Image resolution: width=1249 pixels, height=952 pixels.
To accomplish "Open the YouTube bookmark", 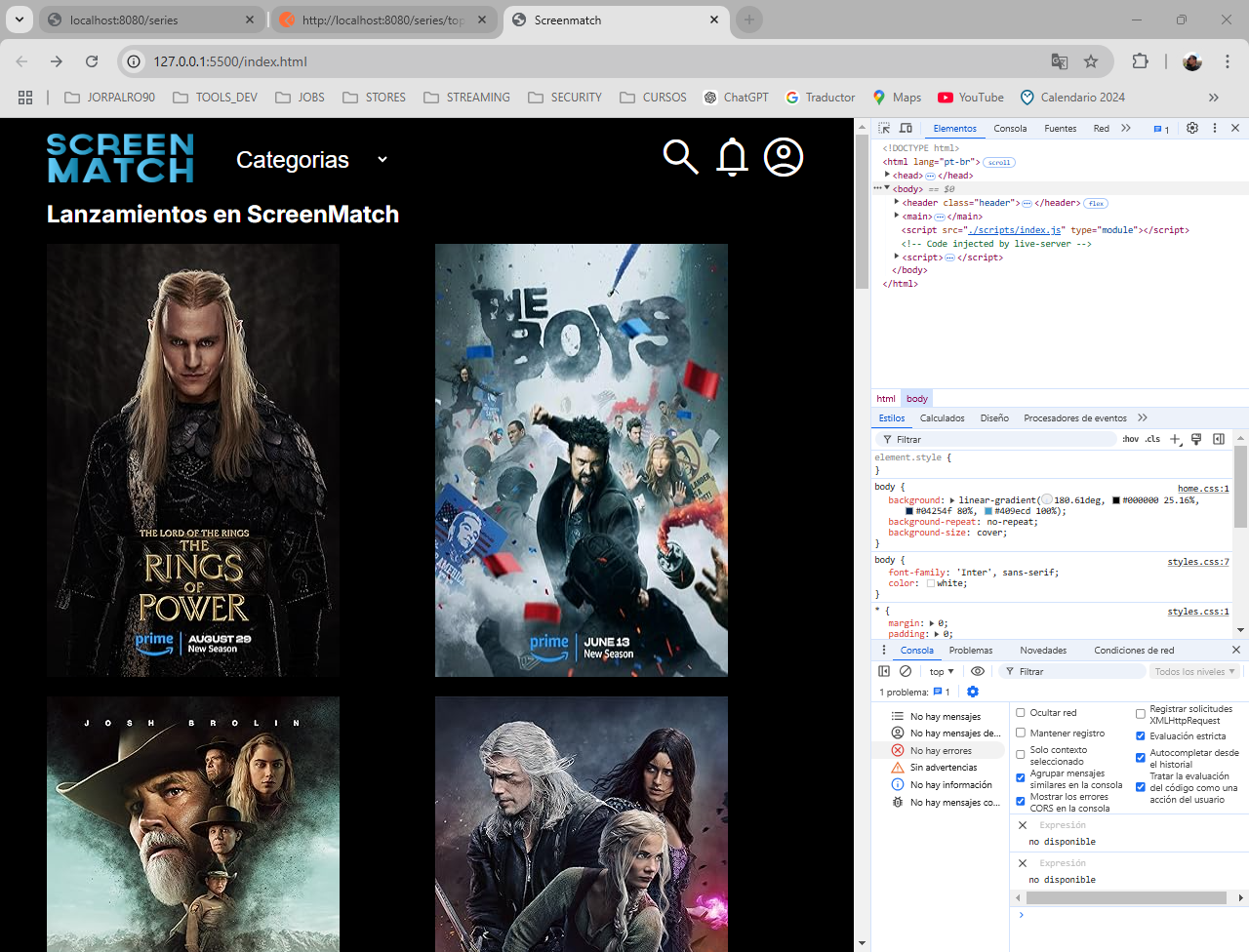I will (x=971, y=98).
